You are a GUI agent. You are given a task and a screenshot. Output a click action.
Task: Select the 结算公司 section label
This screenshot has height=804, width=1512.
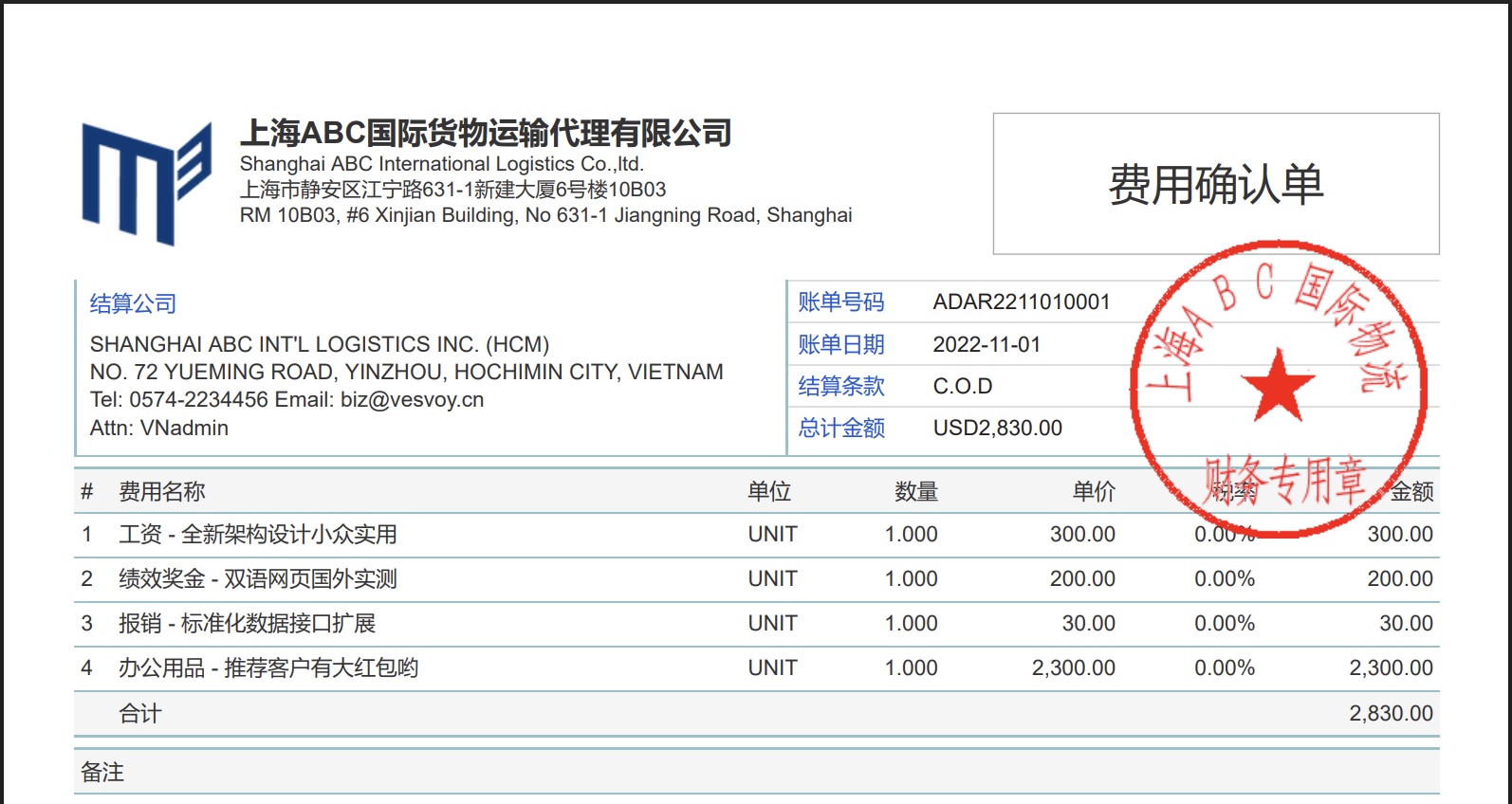tap(133, 303)
